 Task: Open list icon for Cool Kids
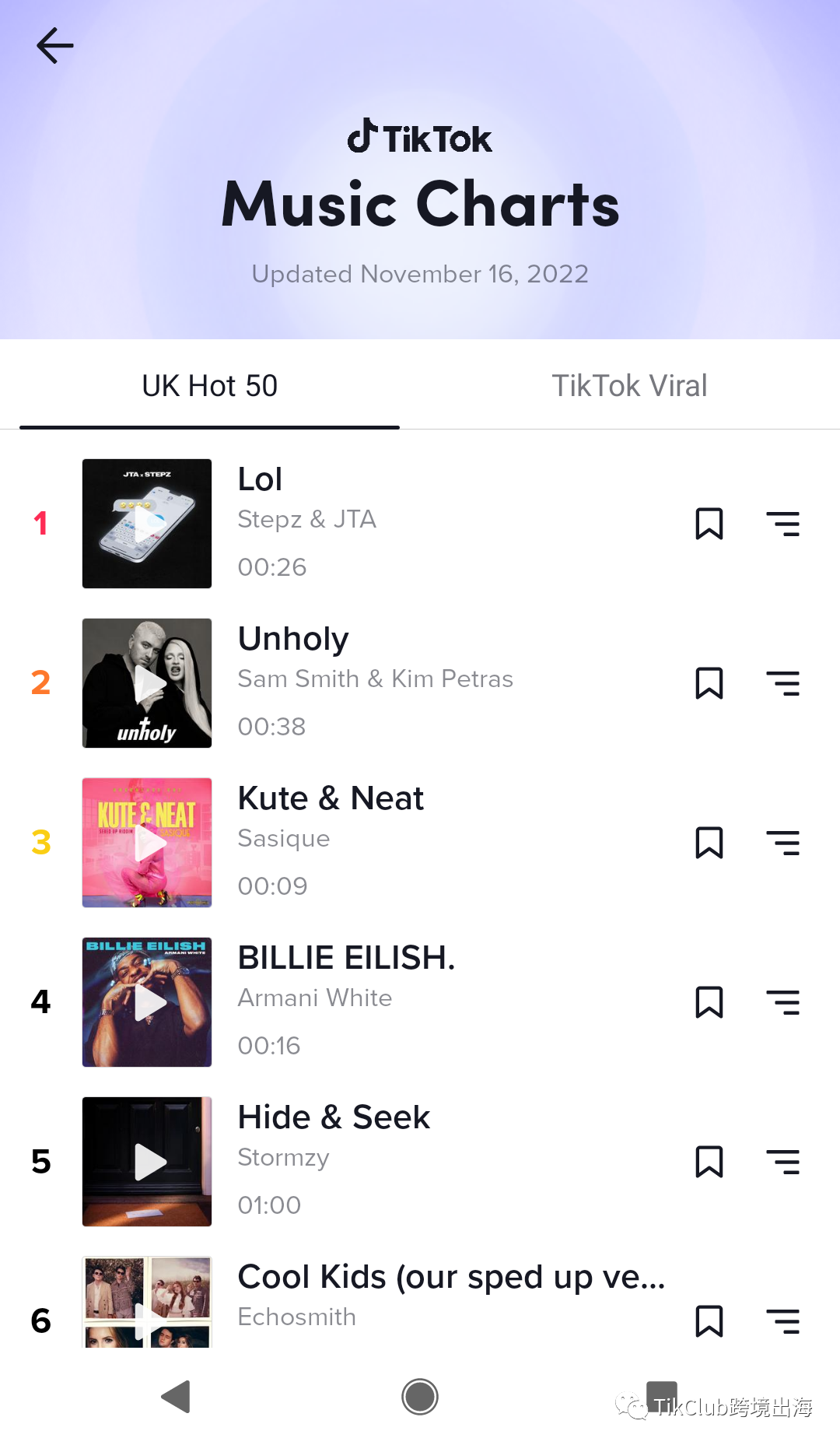click(782, 1321)
